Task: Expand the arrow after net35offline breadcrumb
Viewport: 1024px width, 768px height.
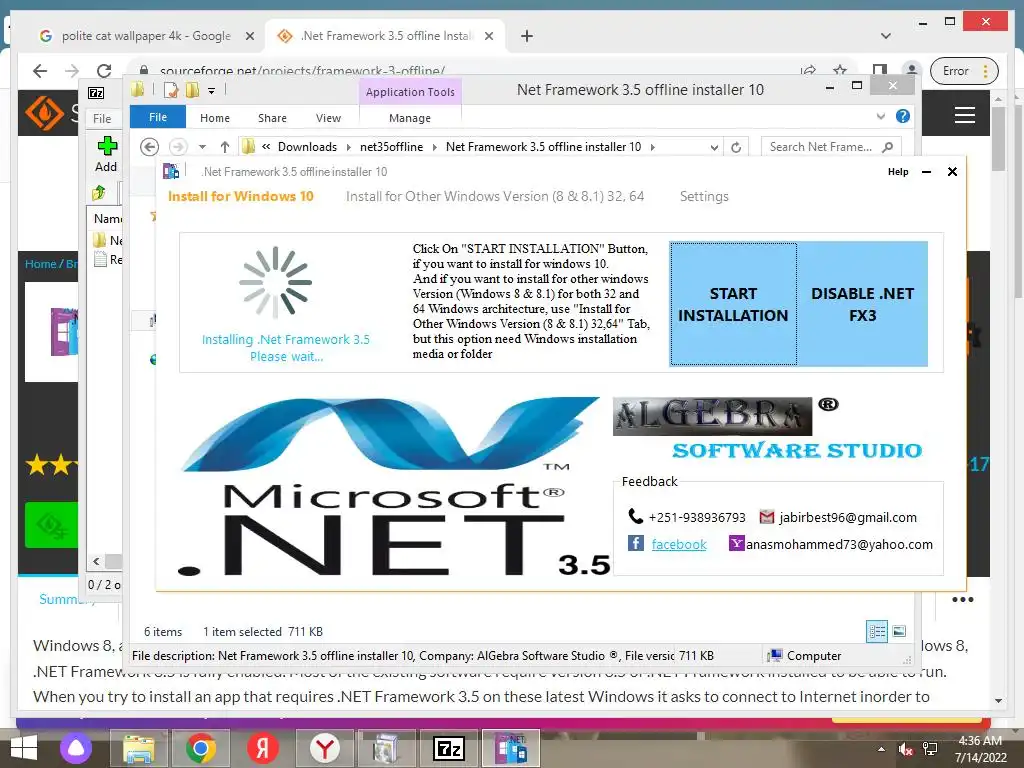Action: point(435,147)
